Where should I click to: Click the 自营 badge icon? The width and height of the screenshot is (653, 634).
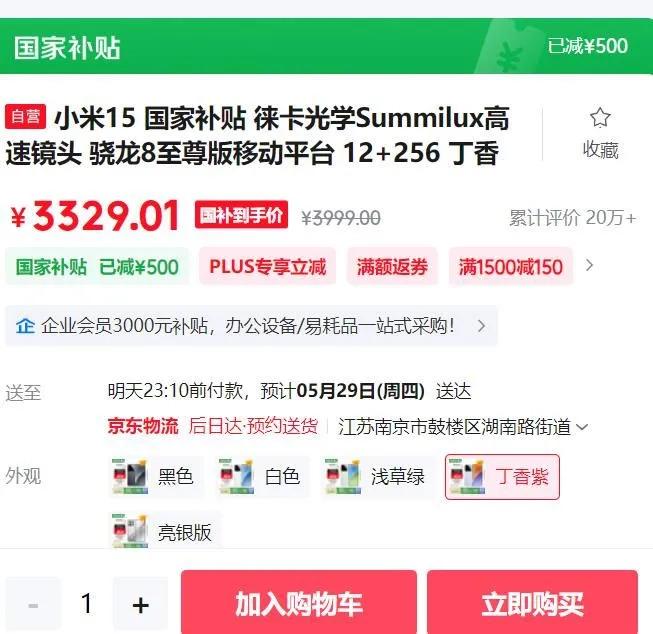25,117
